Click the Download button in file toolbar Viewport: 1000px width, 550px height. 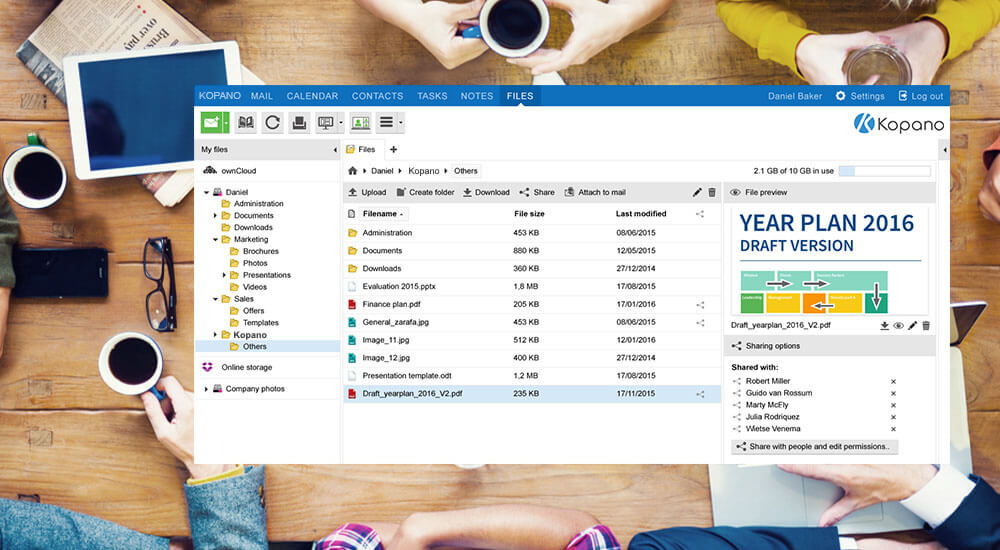pos(486,192)
